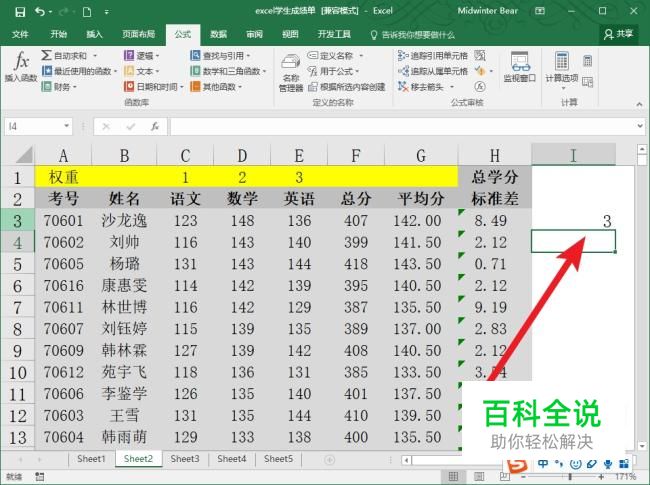Open AutoSum dropdown arrow
650x485 pixels.
(x=95, y=56)
